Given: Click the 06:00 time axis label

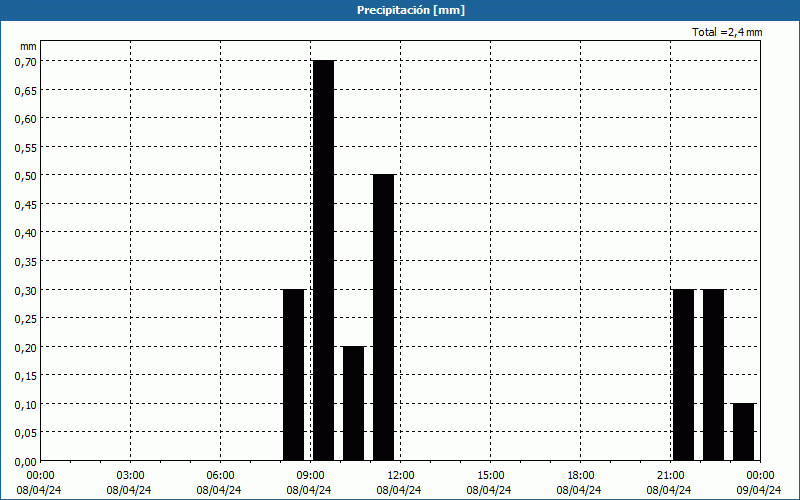Looking at the screenshot, I should coord(220,476).
